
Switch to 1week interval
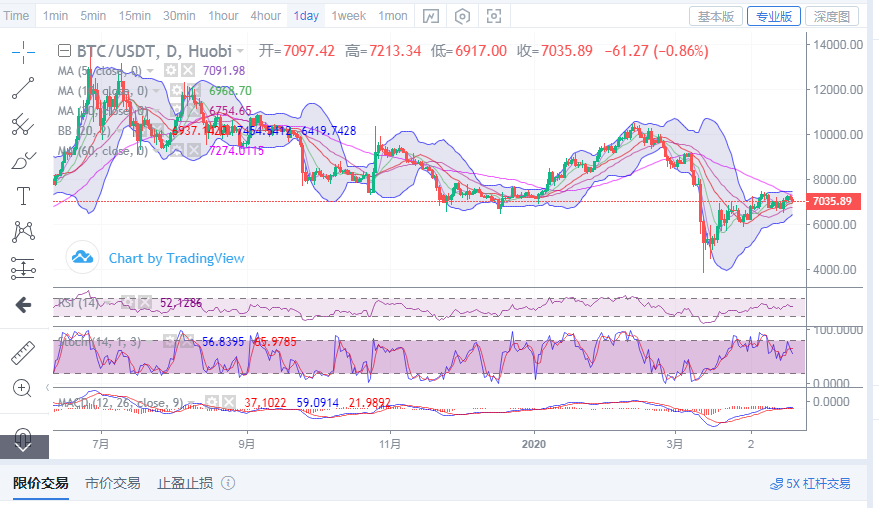tap(349, 16)
